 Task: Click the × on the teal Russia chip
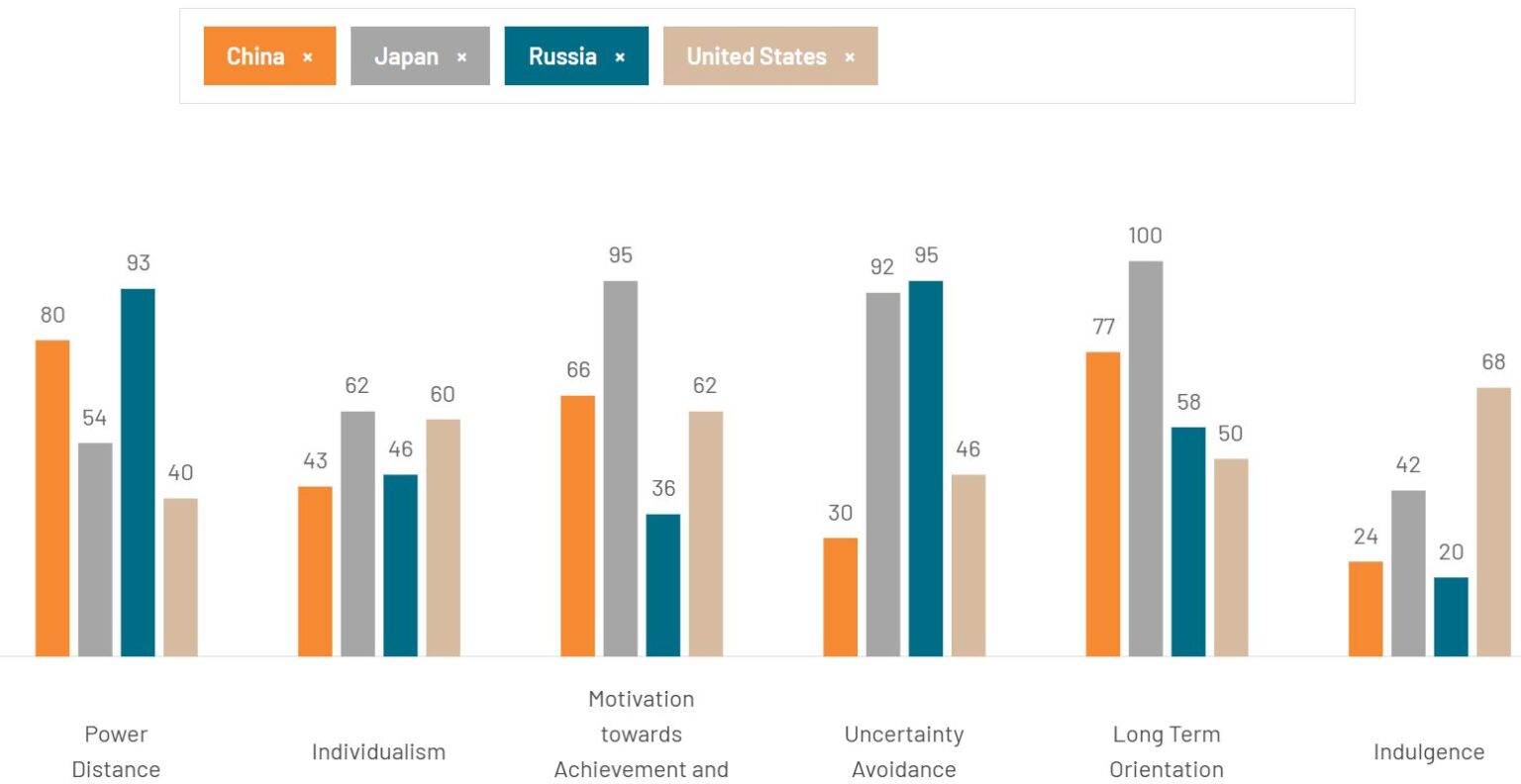pyautogui.click(x=621, y=56)
